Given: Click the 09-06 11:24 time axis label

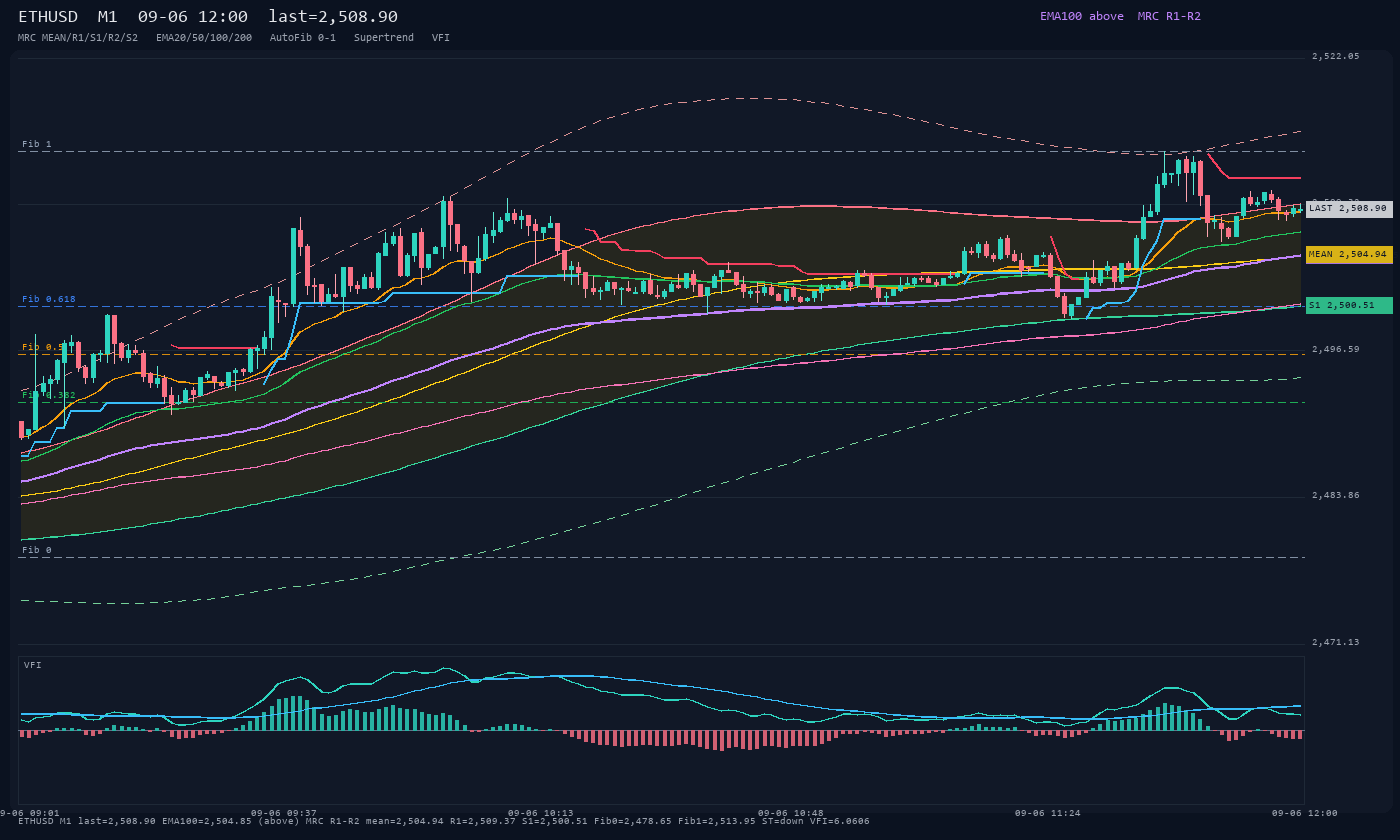Looking at the screenshot, I should click(x=1047, y=813).
